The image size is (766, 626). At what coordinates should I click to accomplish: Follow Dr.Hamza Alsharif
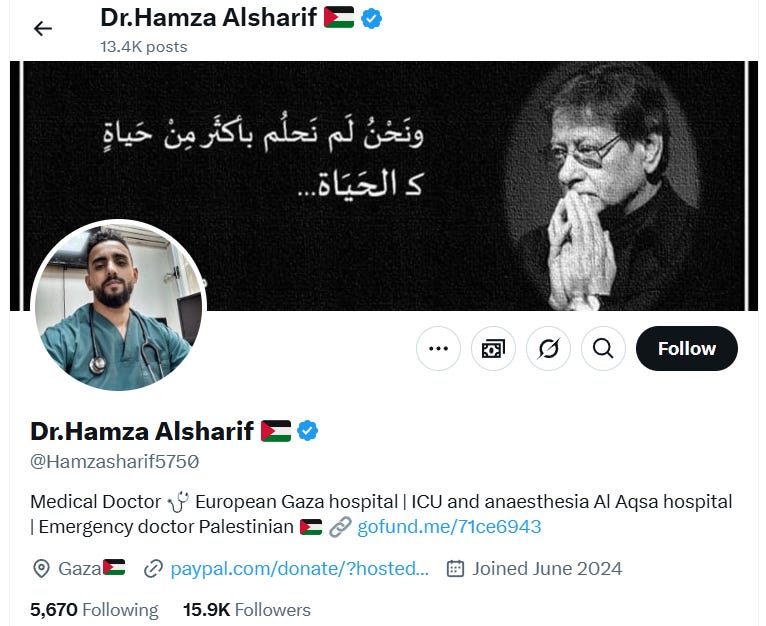[x=687, y=348]
